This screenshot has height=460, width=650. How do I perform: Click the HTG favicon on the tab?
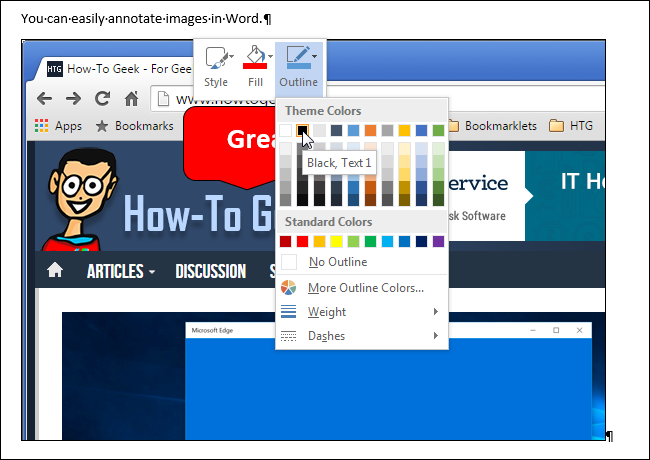click(x=54, y=69)
